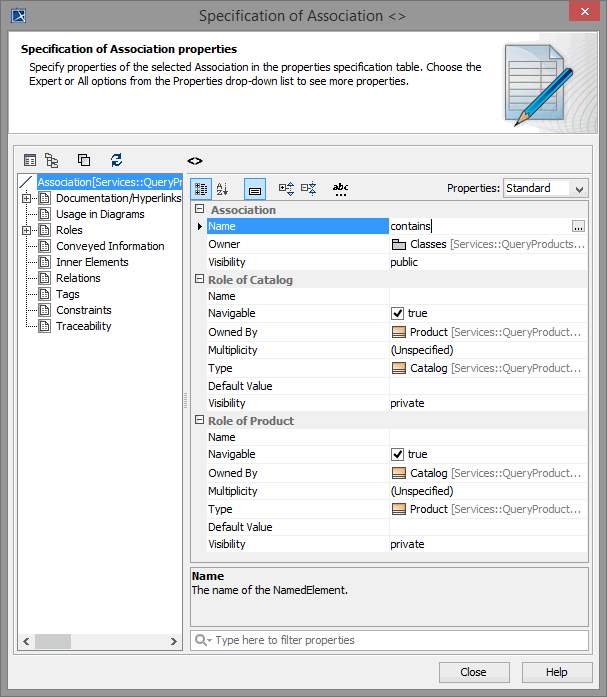Expand the Roles tree node
The image size is (607, 697).
coord(27,230)
